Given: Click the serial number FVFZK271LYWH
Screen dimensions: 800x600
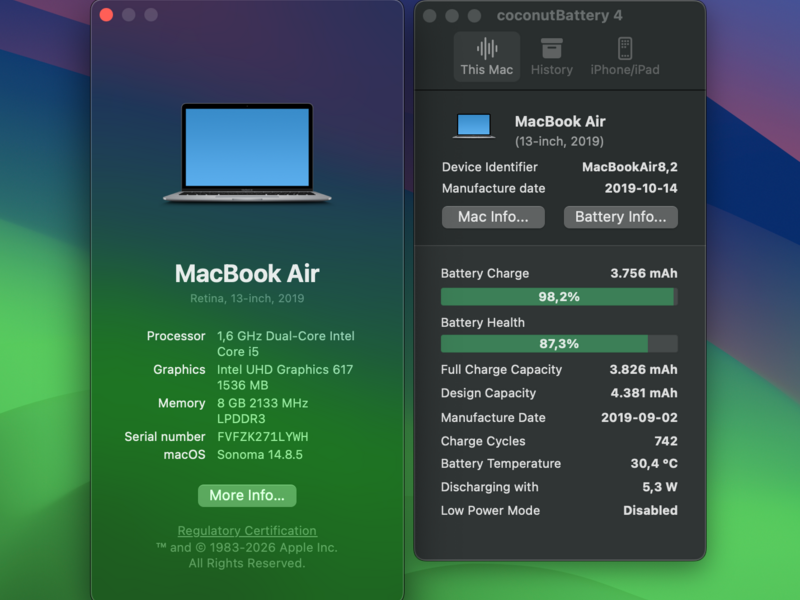Looking at the screenshot, I should point(263,437).
